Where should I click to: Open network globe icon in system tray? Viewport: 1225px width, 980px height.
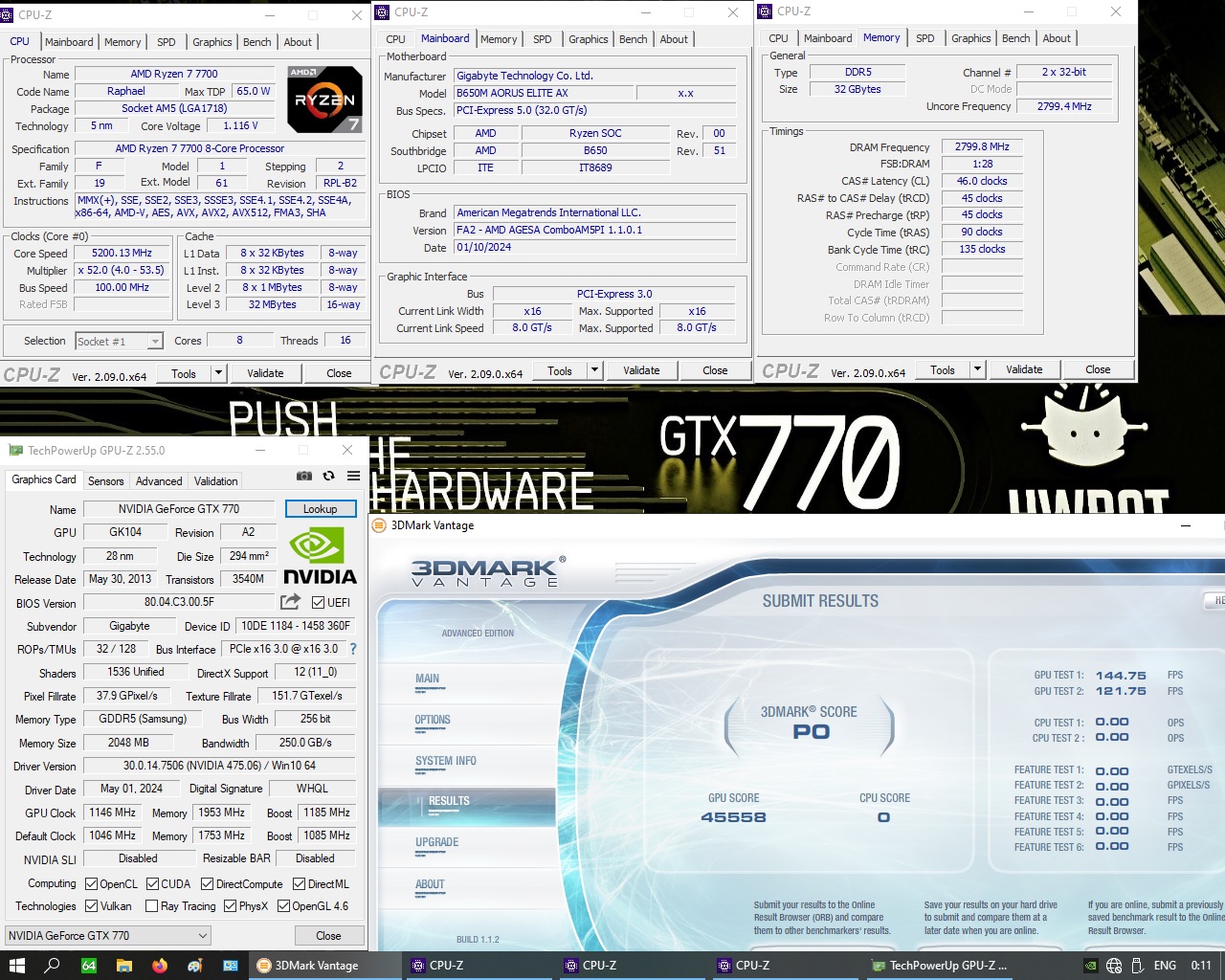[x=1114, y=966]
